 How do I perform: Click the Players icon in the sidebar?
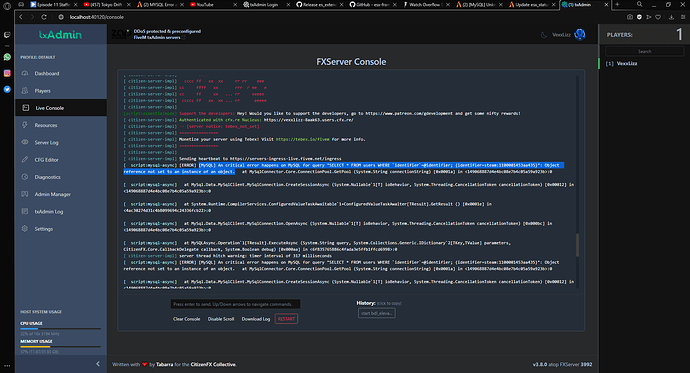[25, 91]
